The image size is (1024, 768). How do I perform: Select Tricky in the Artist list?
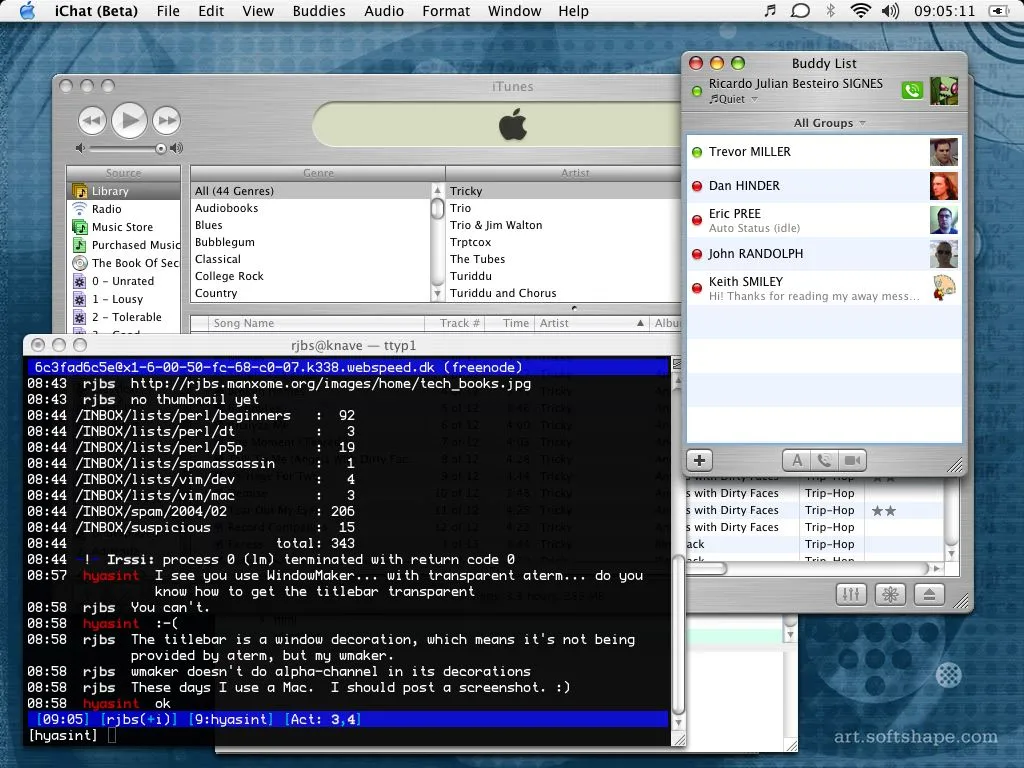[564, 191]
